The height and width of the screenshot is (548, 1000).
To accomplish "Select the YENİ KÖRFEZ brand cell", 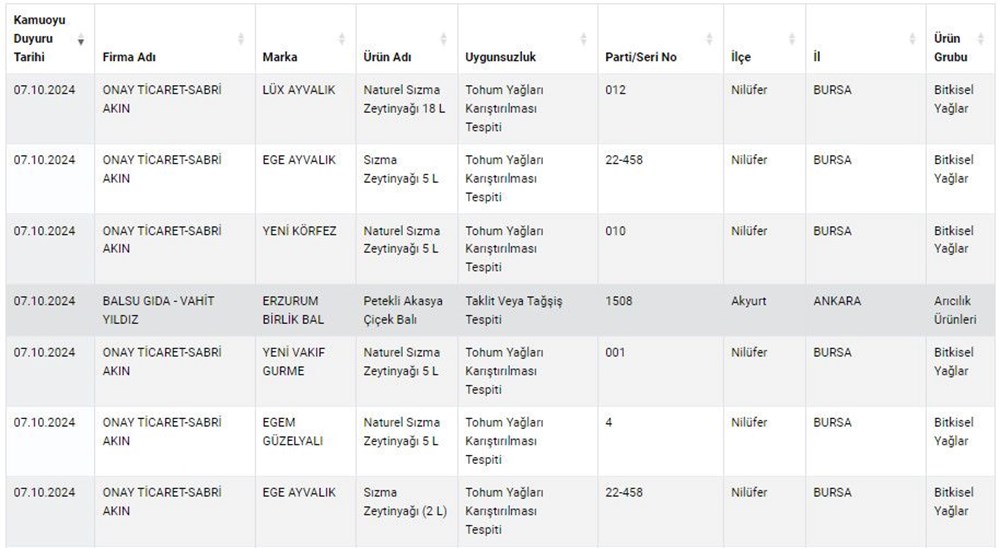I will [299, 231].
